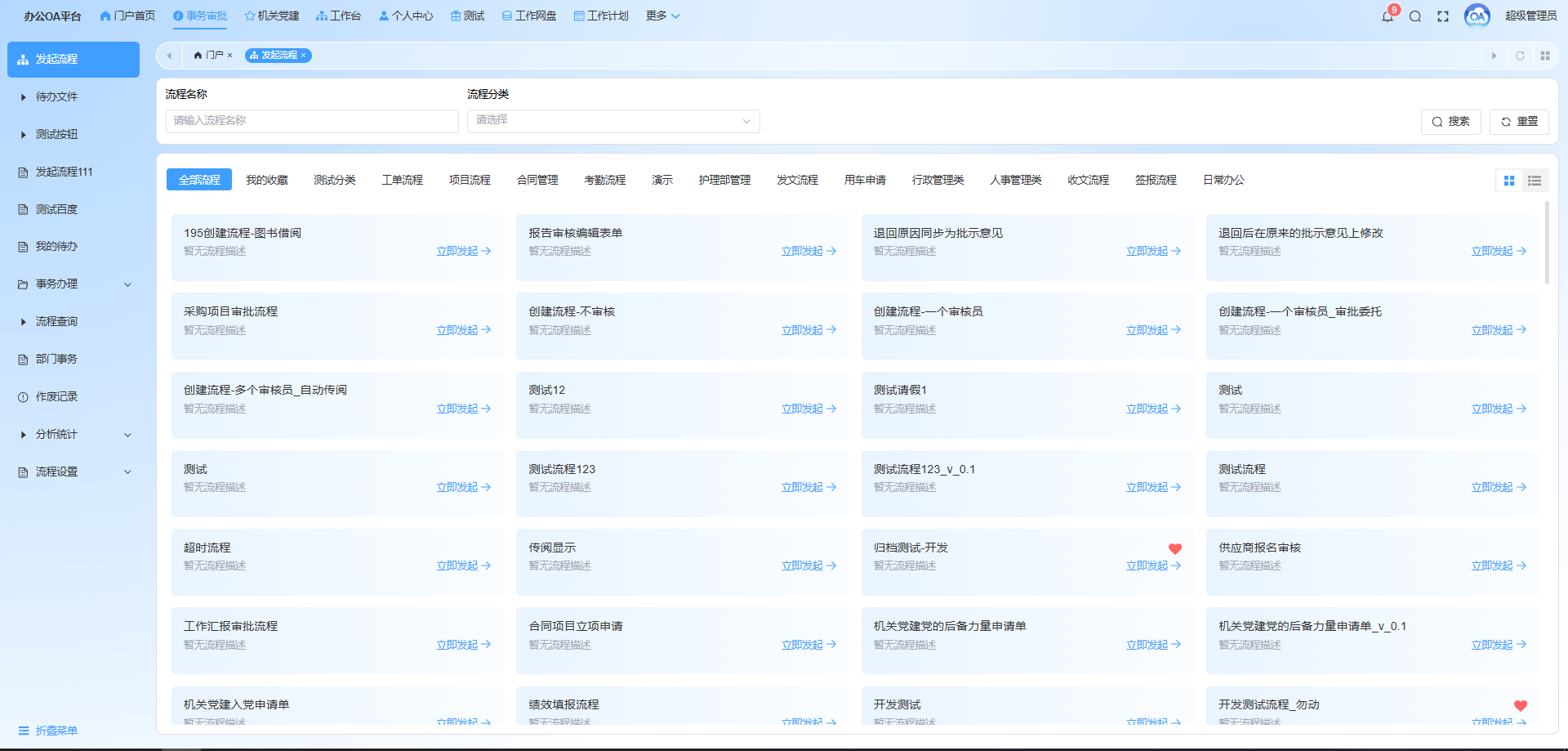Unfavorite the 归档测试-开发 heart icon
Viewport: 1568px width, 751px height.
pyautogui.click(x=1175, y=549)
